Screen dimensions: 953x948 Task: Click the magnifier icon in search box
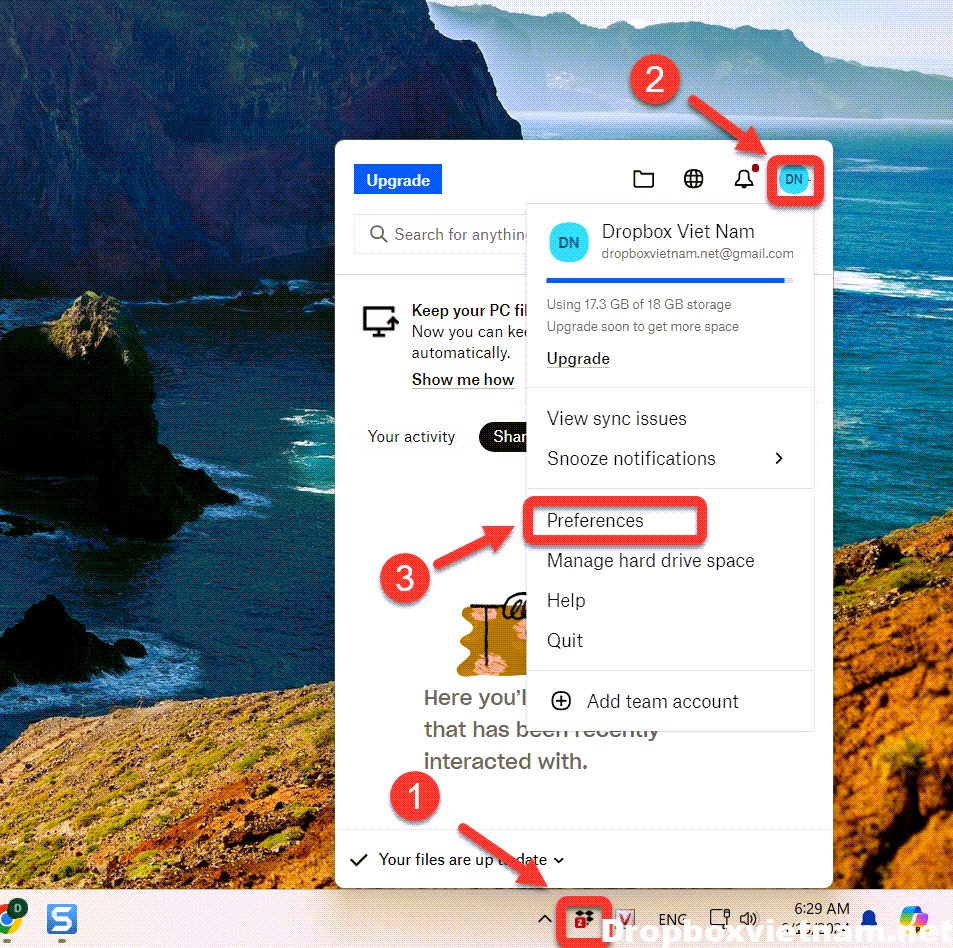378,234
